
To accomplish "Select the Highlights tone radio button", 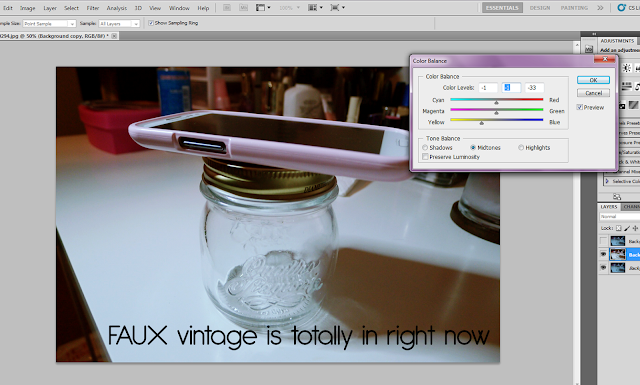I will pos(521,147).
